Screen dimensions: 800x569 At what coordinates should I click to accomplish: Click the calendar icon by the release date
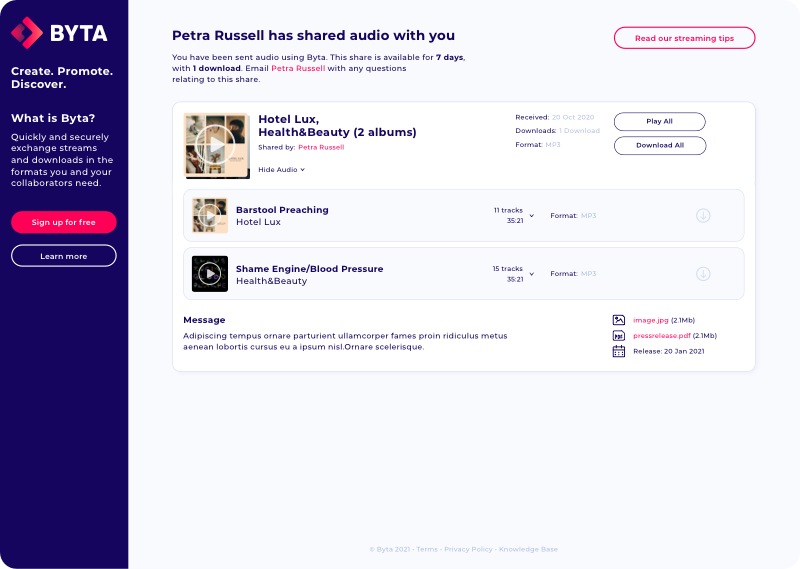click(x=619, y=351)
